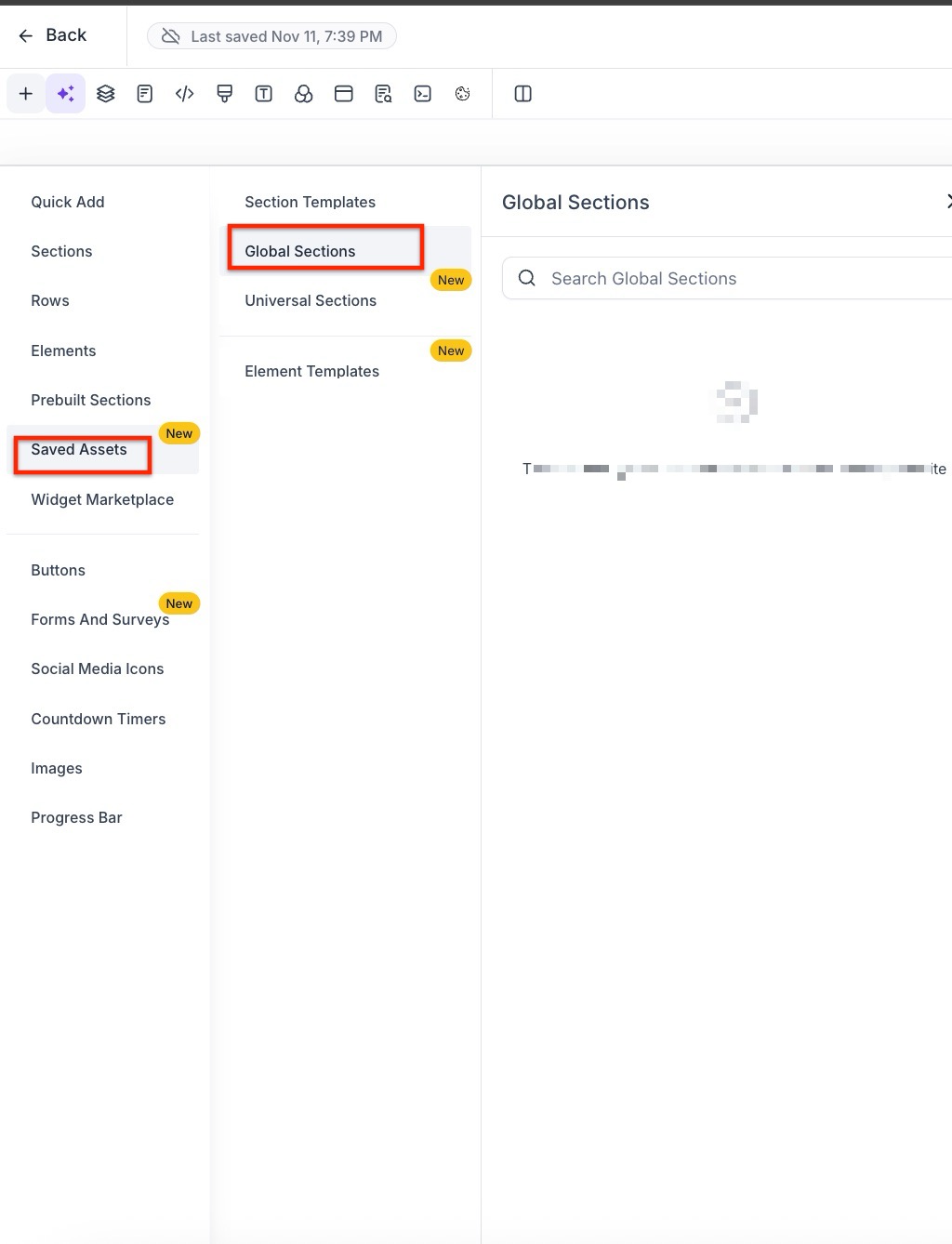Toggle the split panel layout icon
Viewport: 952px width, 1244px height.
(x=523, y=94)
